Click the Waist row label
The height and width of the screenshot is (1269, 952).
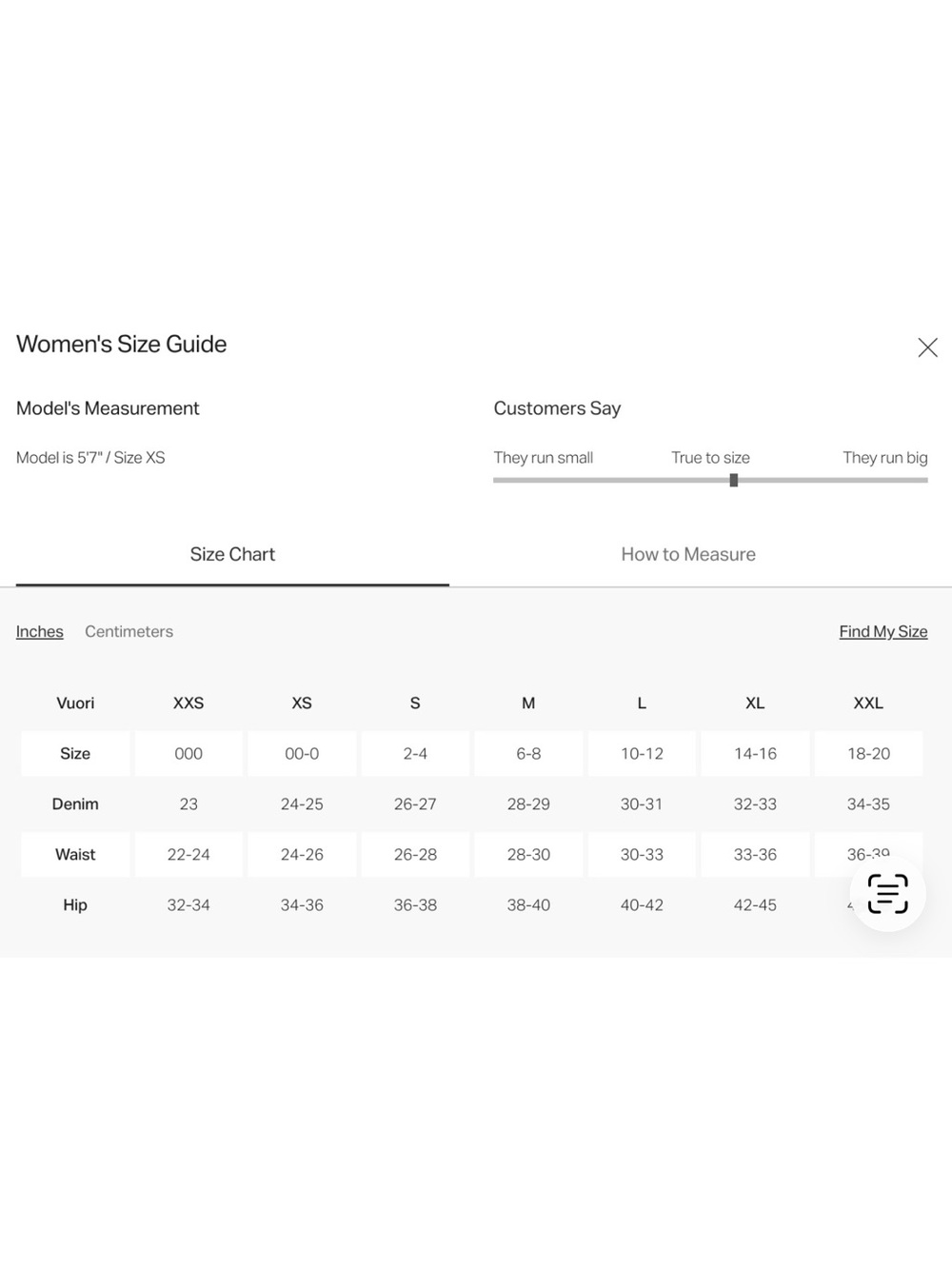click(75, 854)
